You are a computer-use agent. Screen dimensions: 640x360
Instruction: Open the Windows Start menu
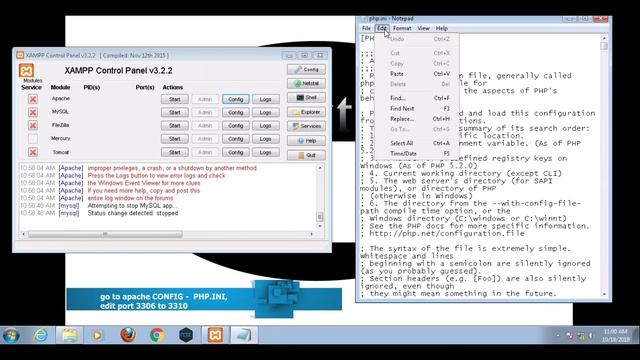tap(11, 336)
